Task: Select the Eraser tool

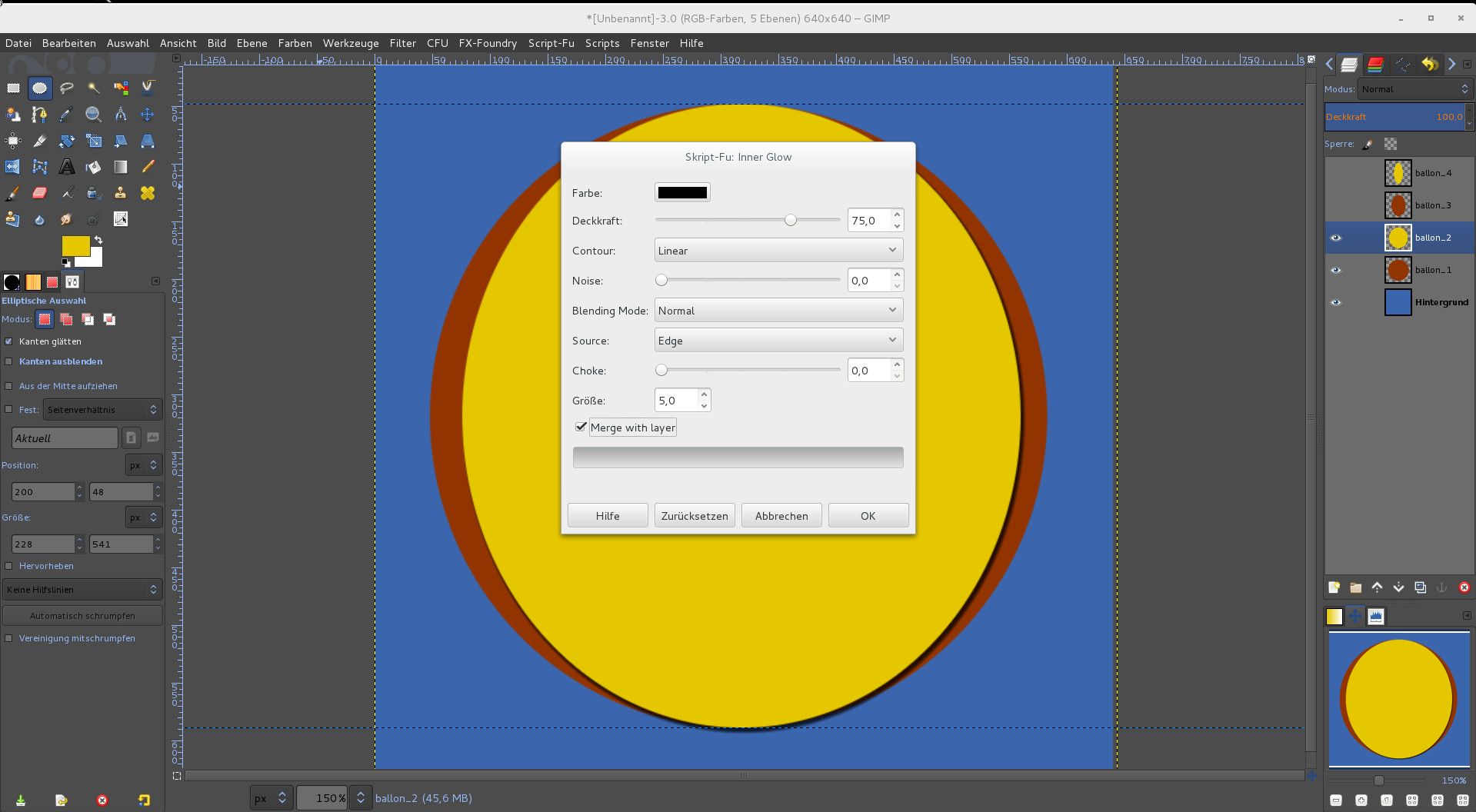Action: pyautogui.click(x=40, y=193)
